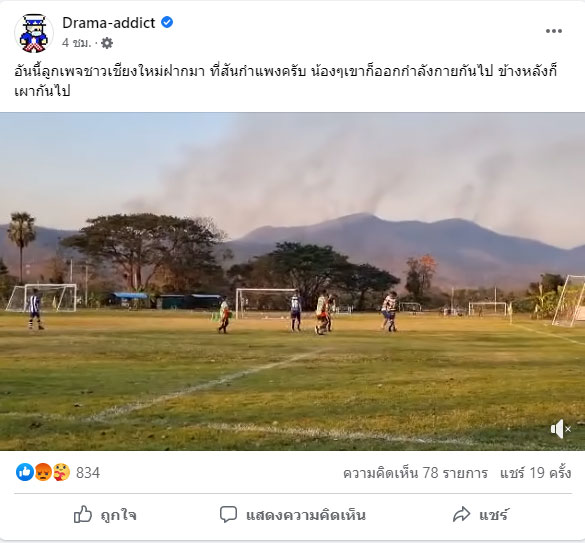Viewport: 585px width, 543px height.
Task: Open the three-dot post options menu
Action: pos(554,31)
